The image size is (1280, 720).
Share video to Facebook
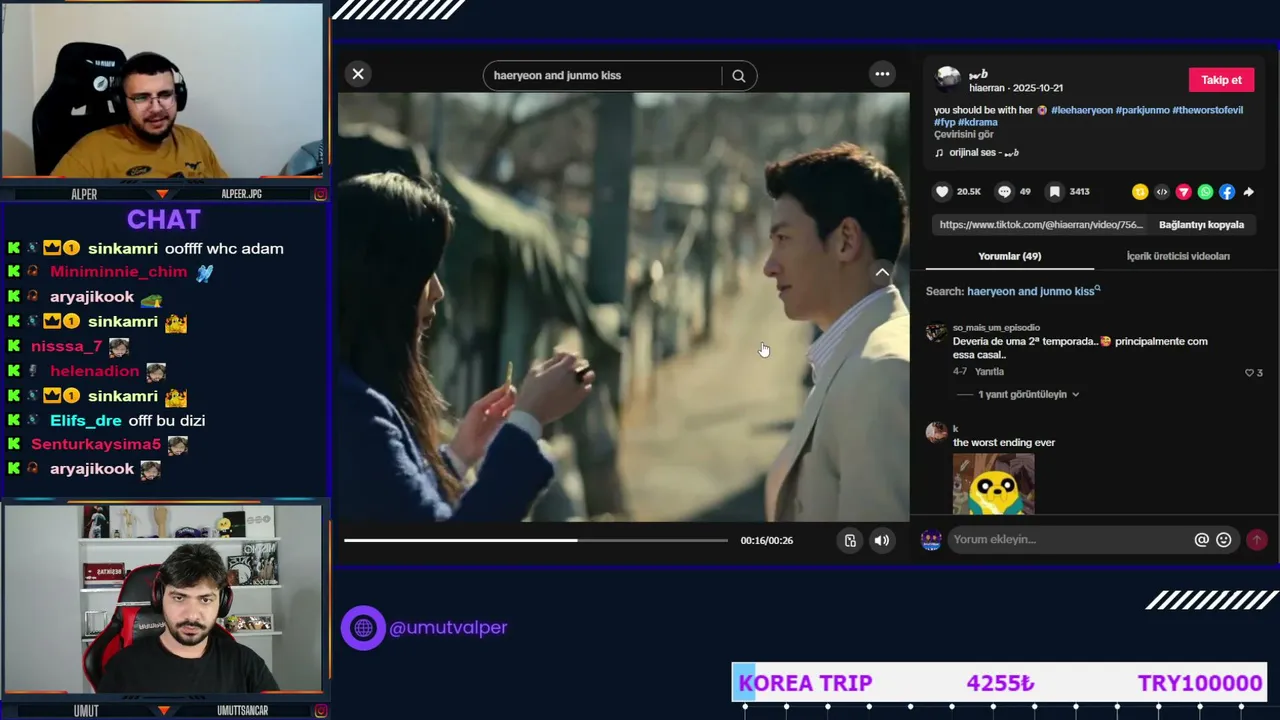pos(1227,192)
